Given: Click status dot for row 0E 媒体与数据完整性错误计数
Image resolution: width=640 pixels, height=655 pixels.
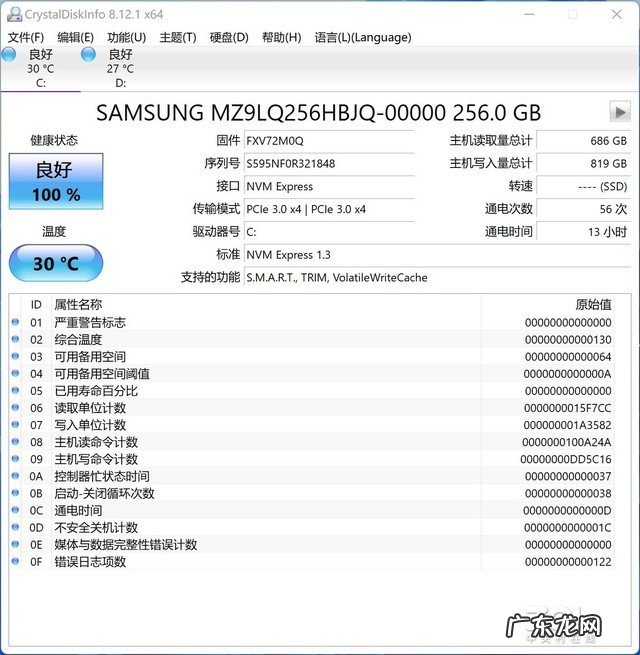Looking at the screenshot, I should pos(15,544).
